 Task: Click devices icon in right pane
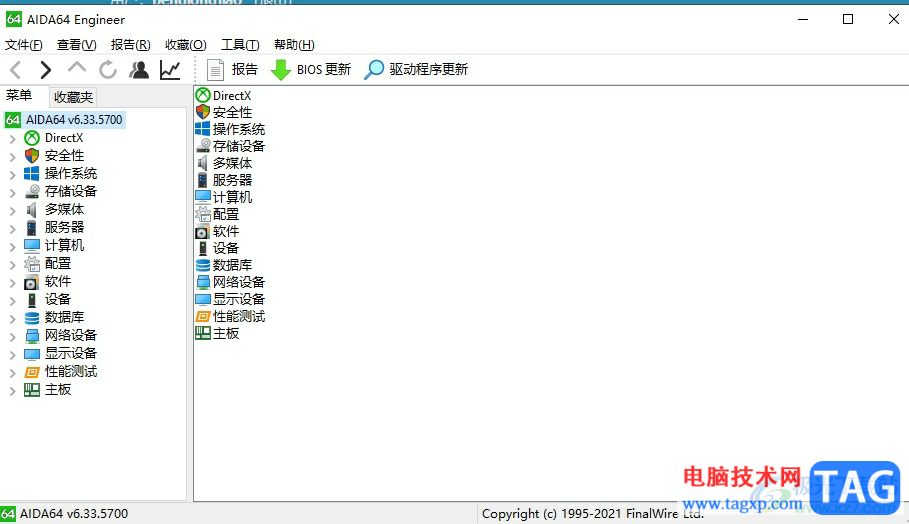tap(202, 248)
